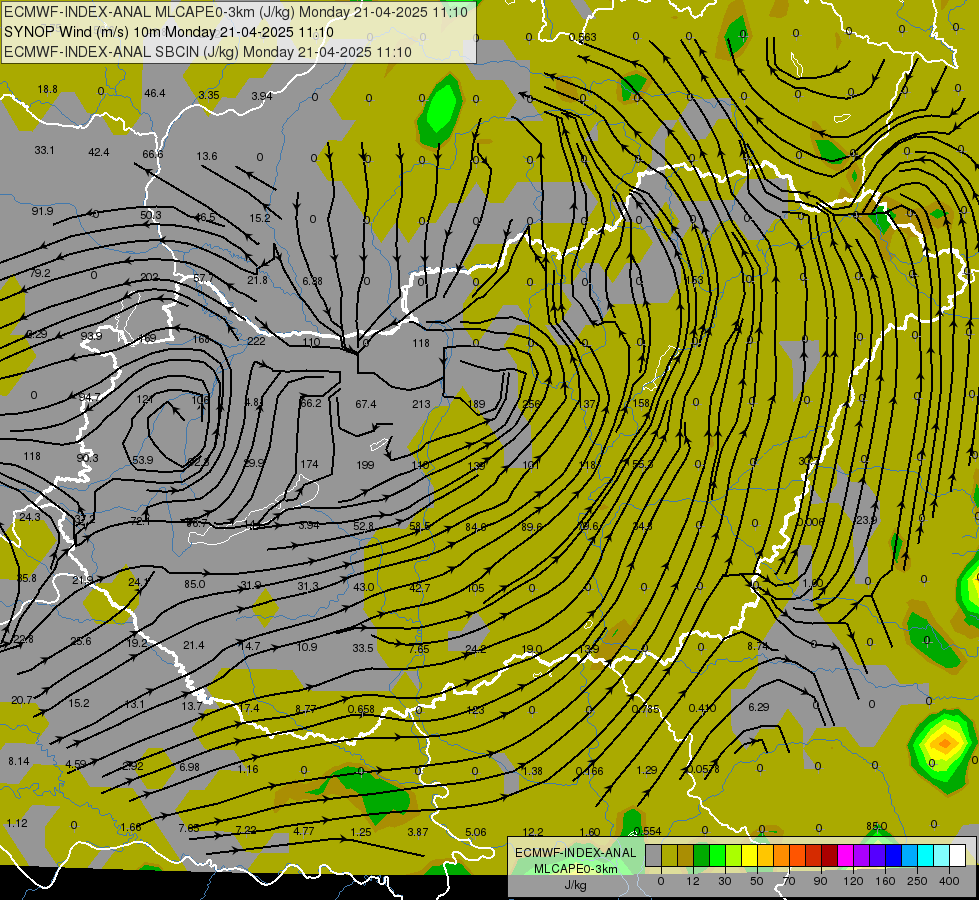Click the grid value 256

point(531,403)
